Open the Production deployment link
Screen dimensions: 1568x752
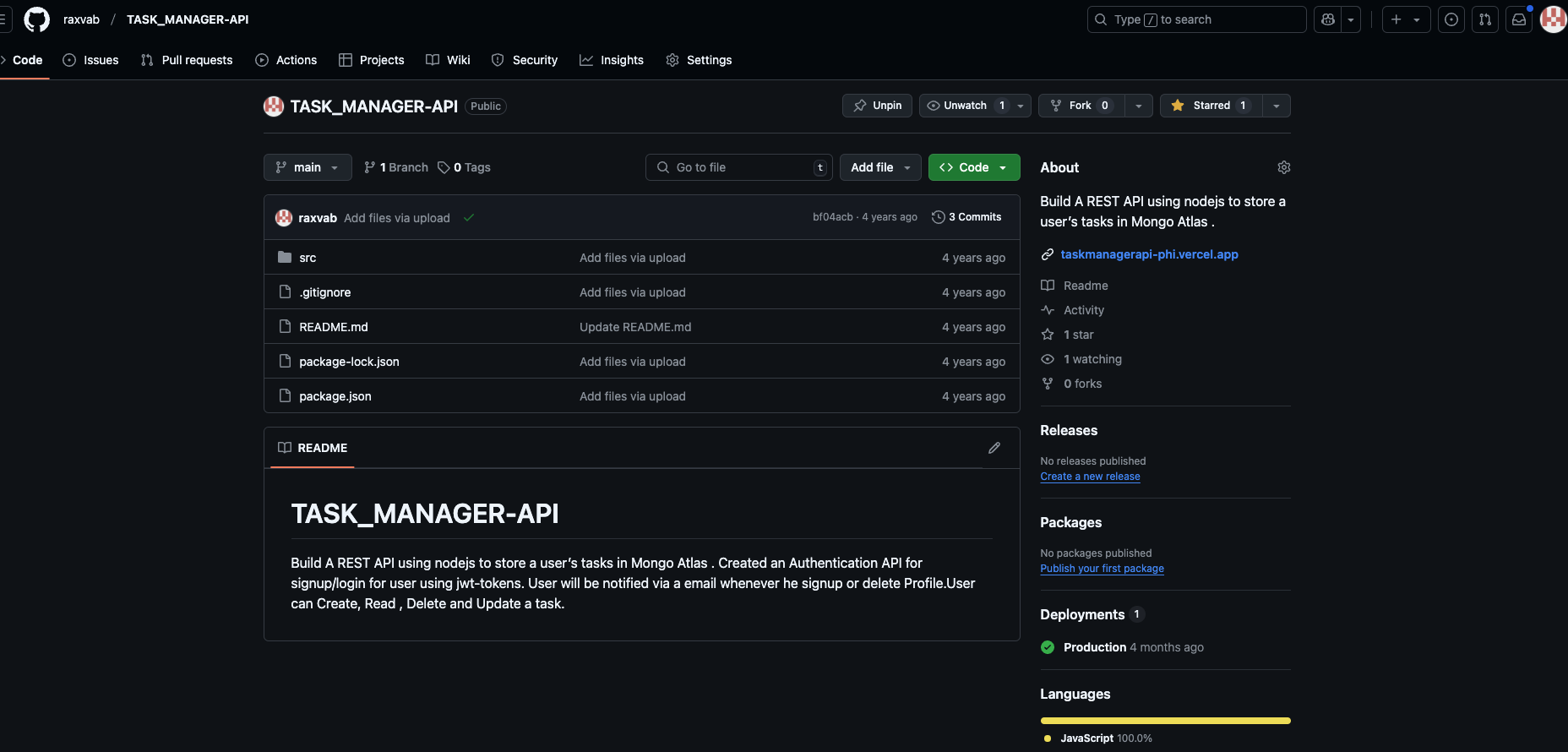(1095, 647)
